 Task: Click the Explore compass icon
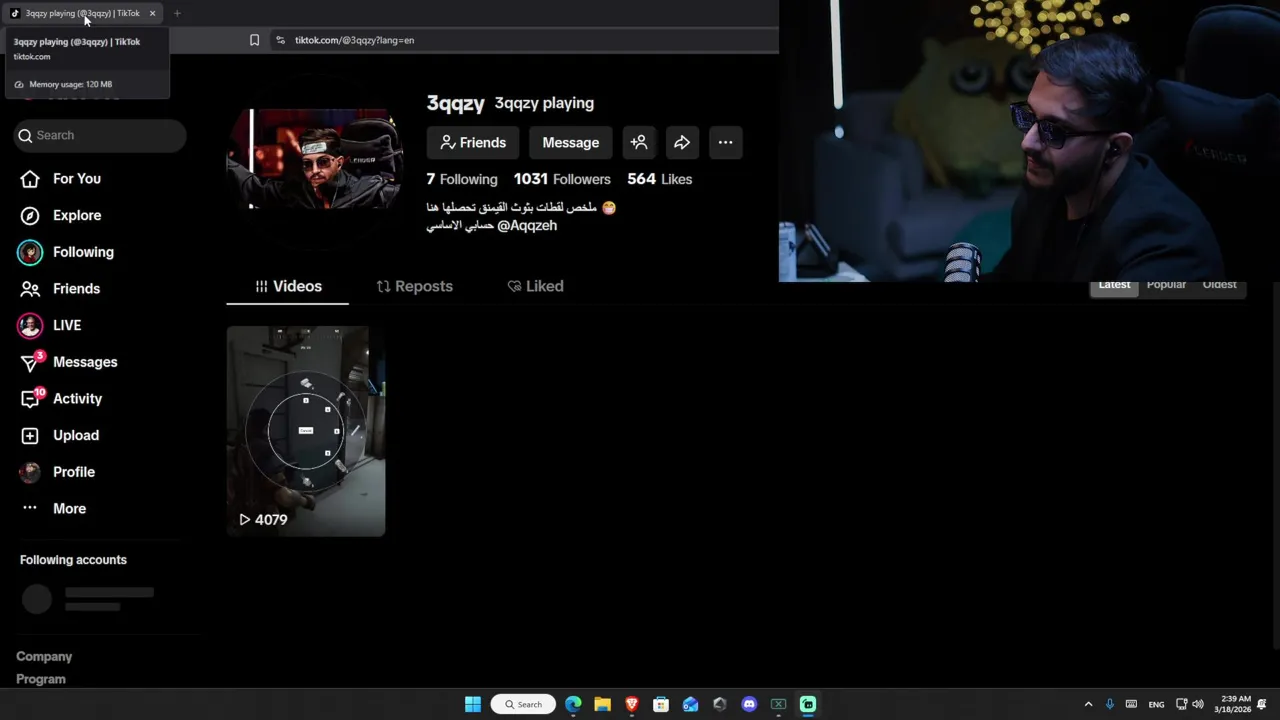30,216
